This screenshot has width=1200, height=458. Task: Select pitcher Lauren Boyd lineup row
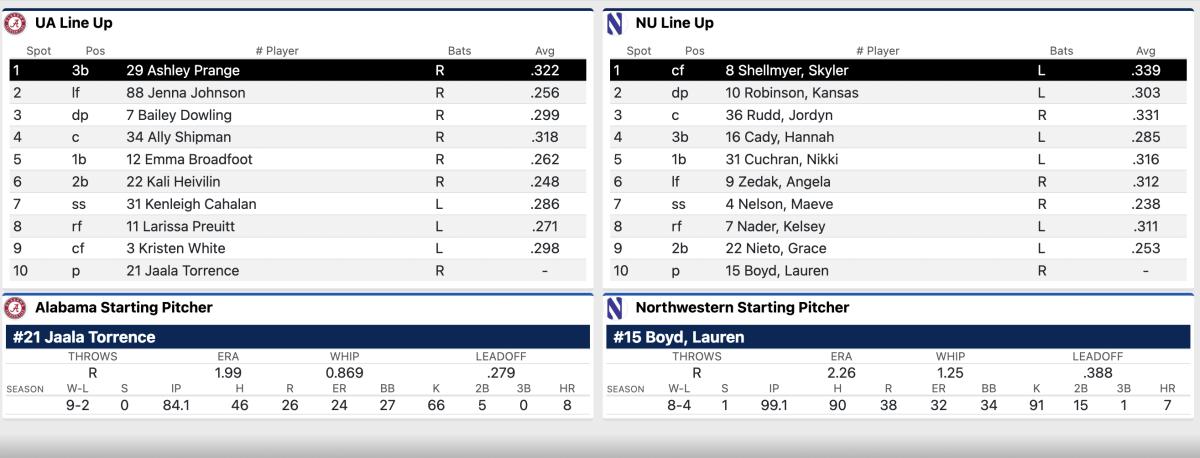pyautogui.click(x=899, y=270)
